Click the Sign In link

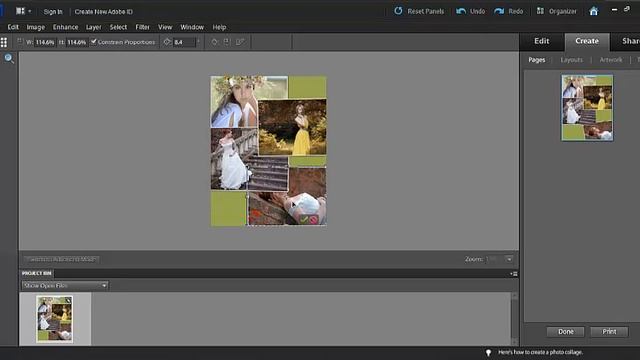(53, 11)
